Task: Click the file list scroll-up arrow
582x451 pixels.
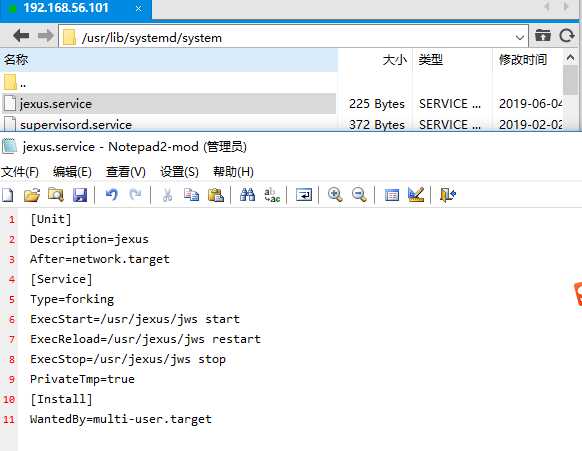Action: pos(570,58)
